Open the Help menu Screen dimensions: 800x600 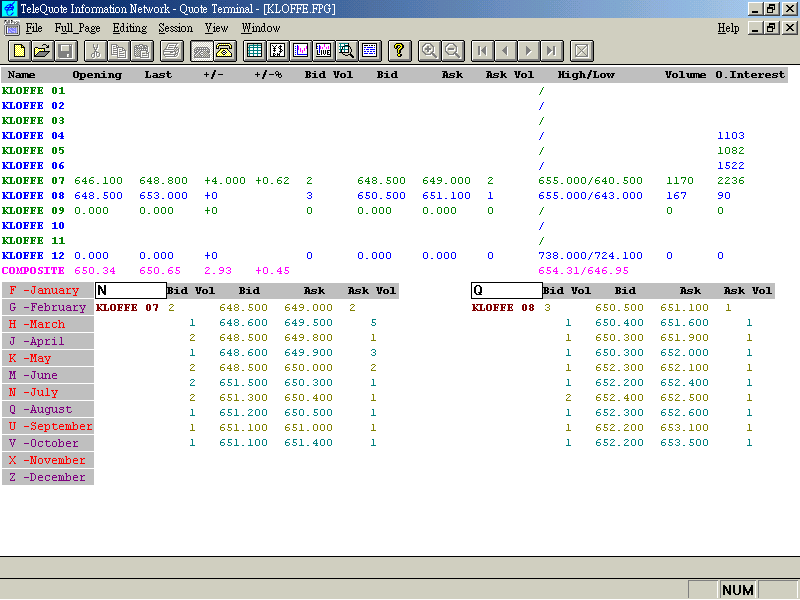(x=728, y=28)
